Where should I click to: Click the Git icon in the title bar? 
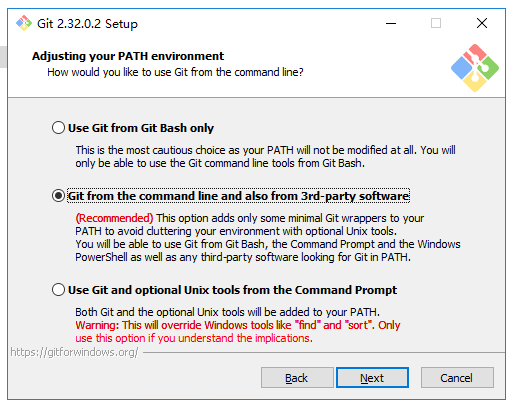tap(24, 23)
